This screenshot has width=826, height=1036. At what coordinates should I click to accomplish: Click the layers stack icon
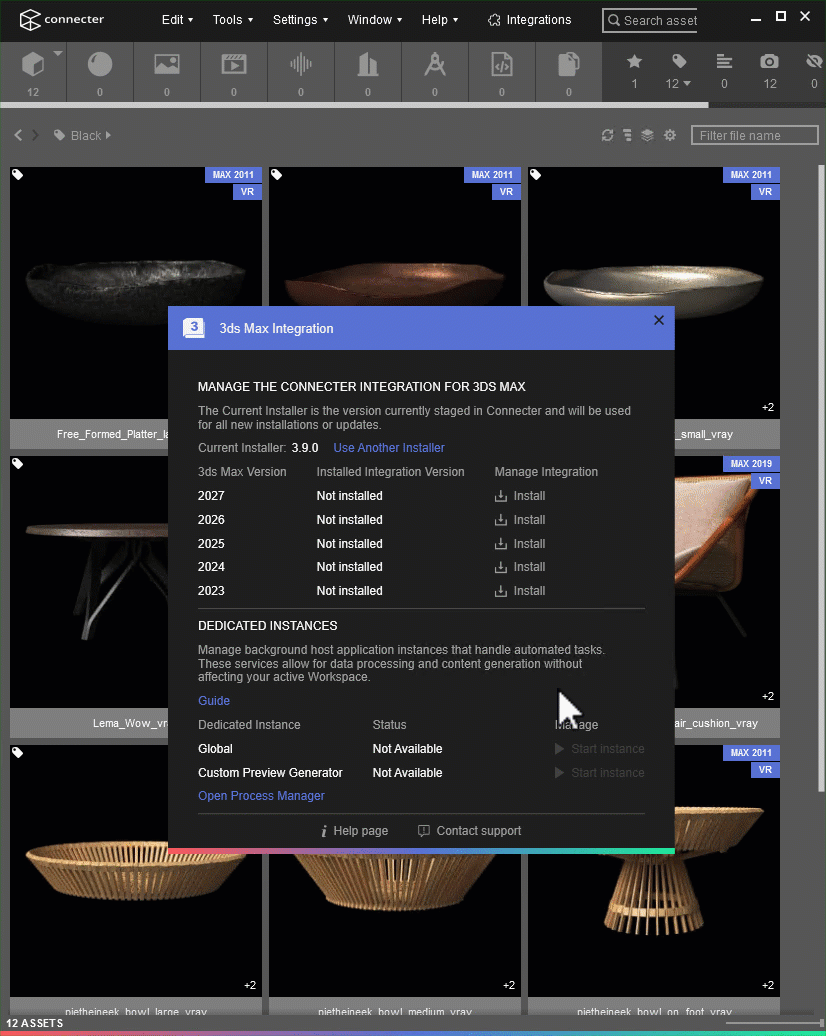click(x=648, y=135)
